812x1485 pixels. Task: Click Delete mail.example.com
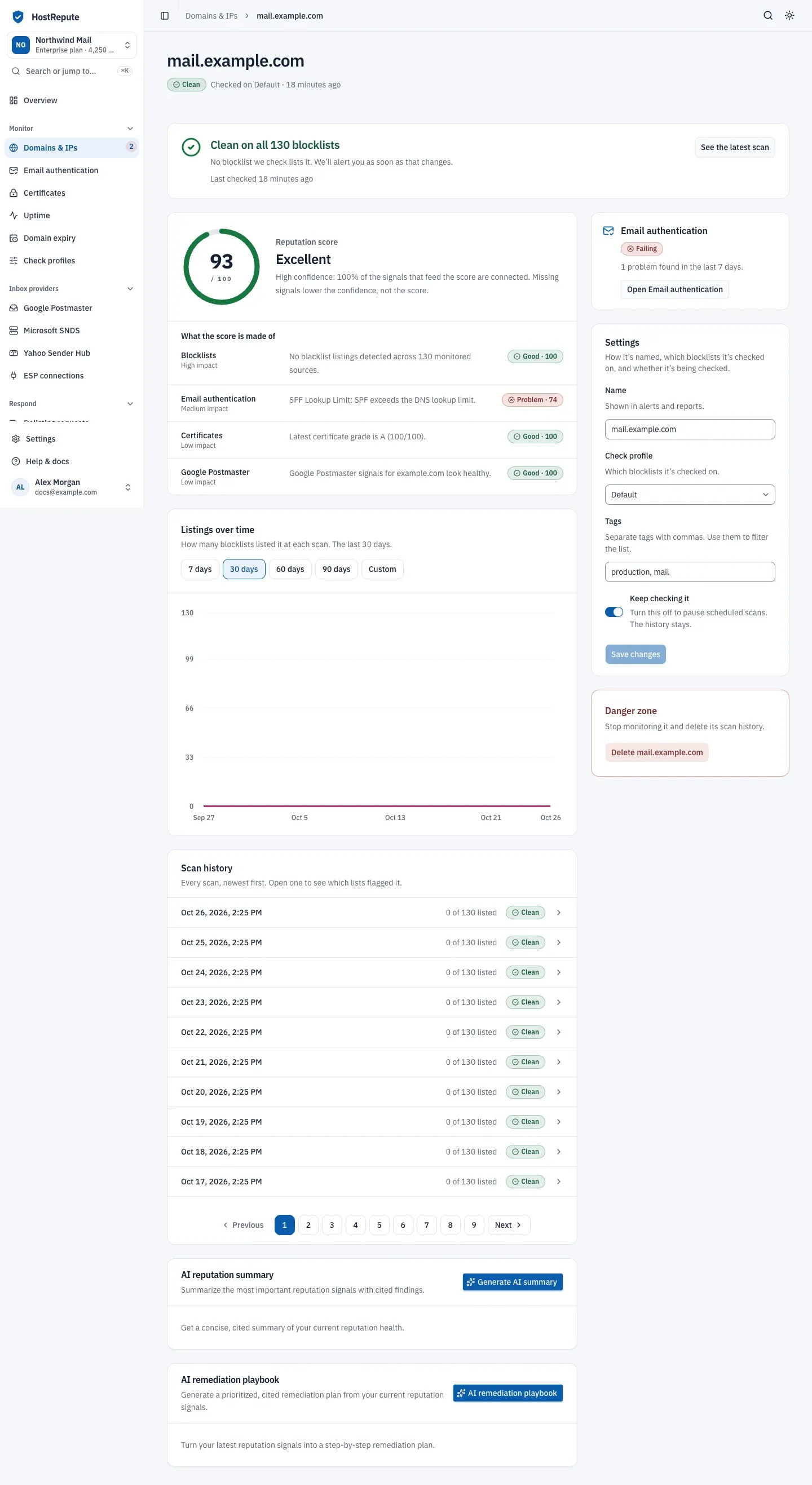click(x=656, y=752)
